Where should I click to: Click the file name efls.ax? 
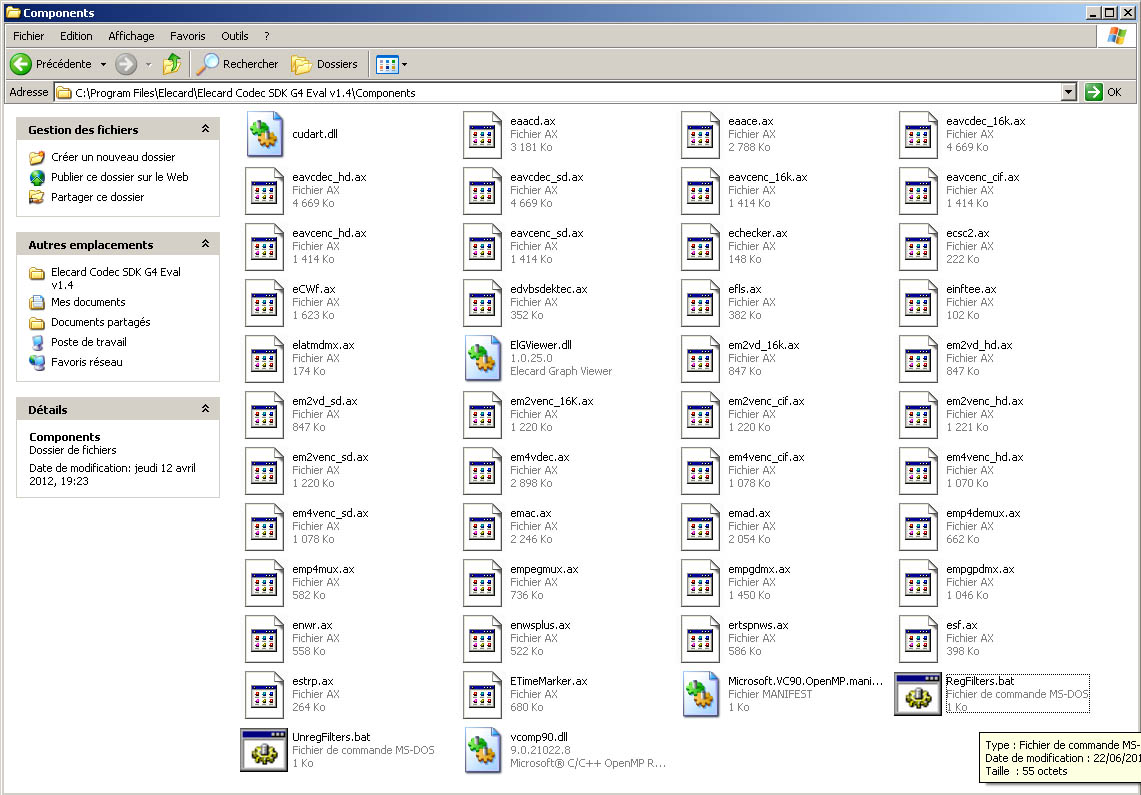coord(744,289)
